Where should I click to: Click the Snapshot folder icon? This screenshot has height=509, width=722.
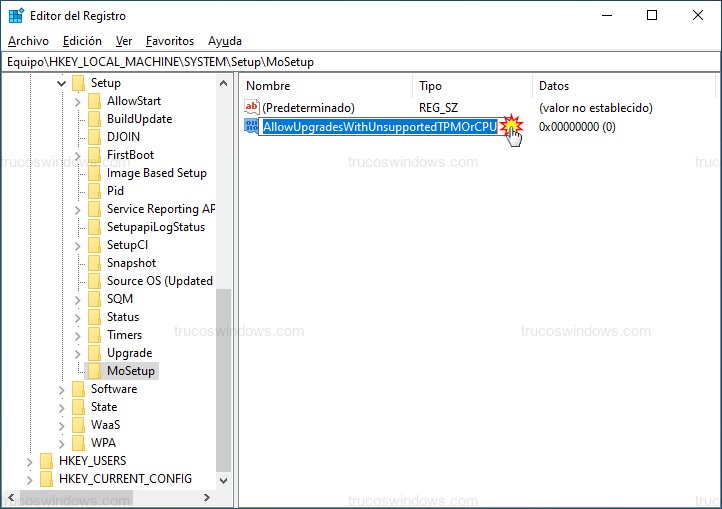click(x=94, y=263)
